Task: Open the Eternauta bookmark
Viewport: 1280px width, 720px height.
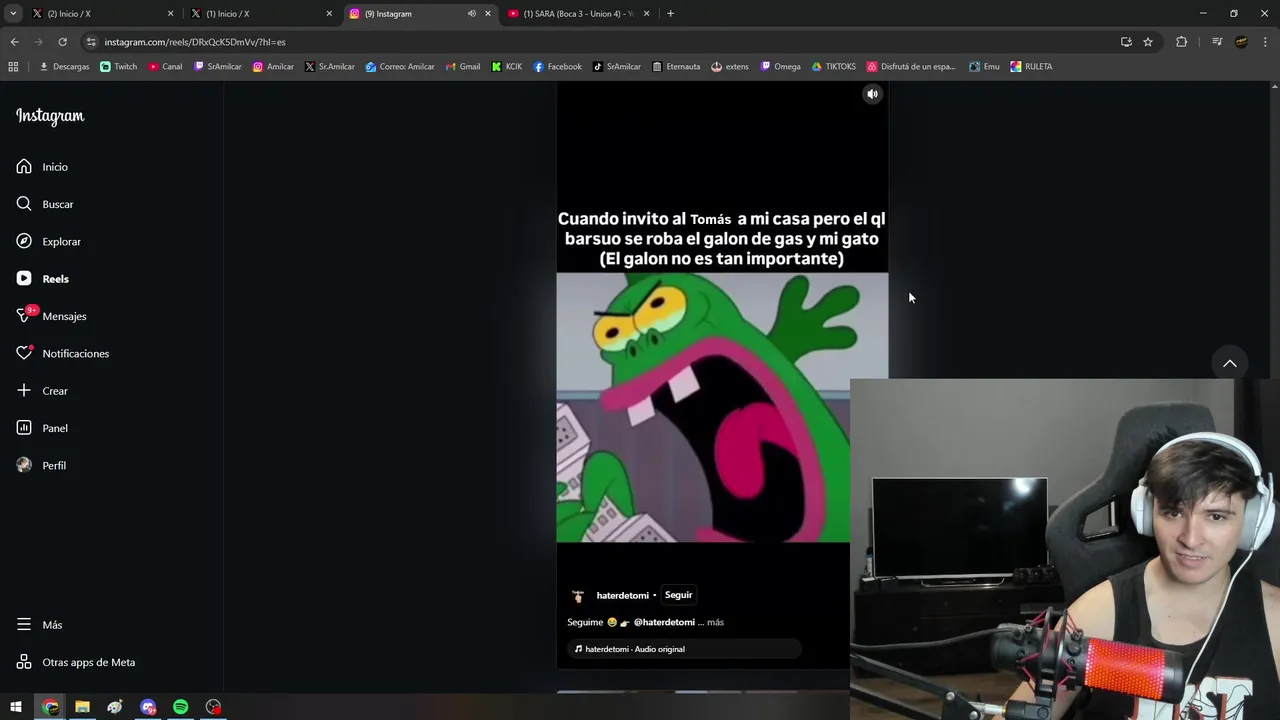Action: tap(676, 67)
